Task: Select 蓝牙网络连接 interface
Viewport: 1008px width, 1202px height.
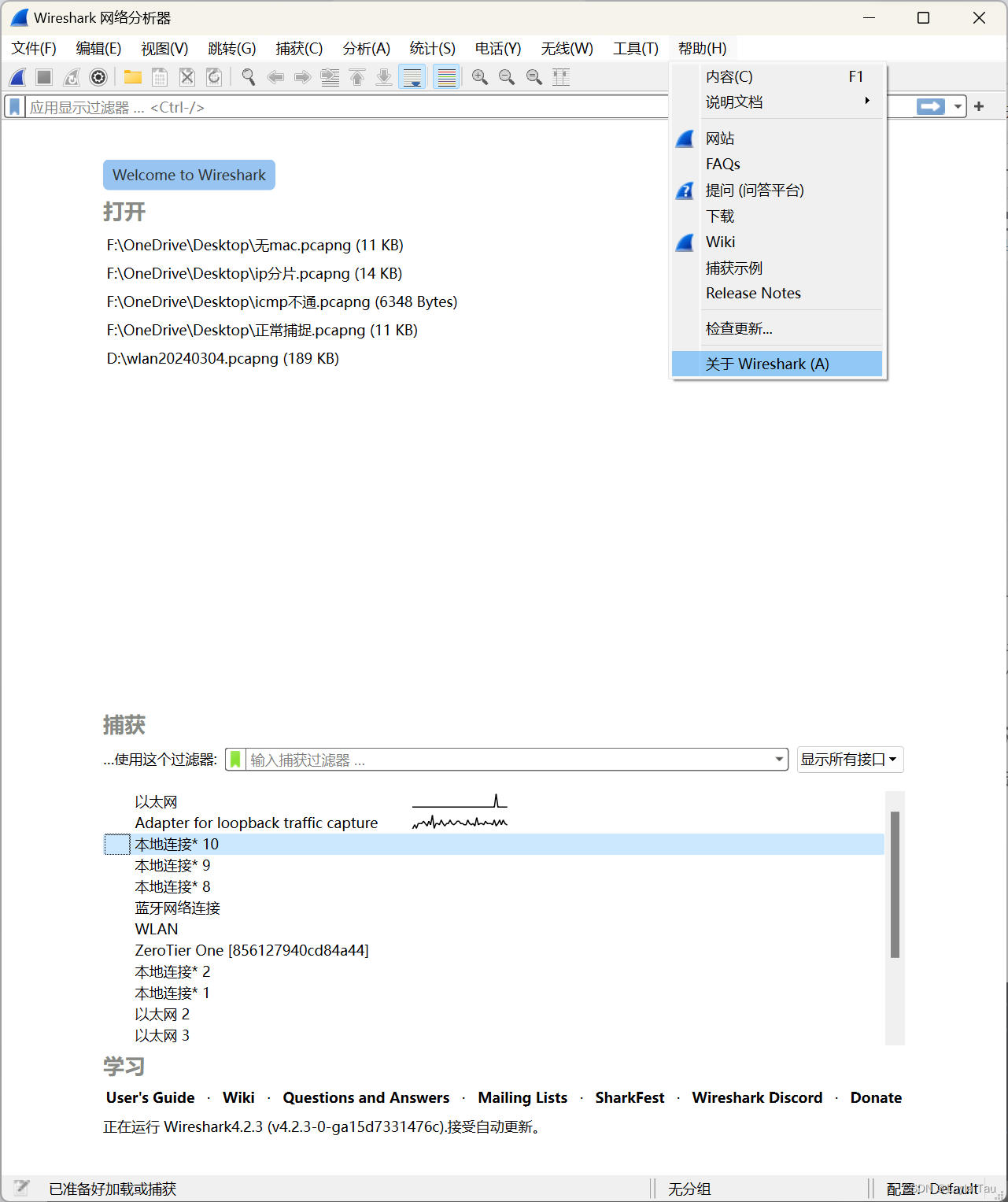Action: pyautogui.click(x=494, y=908)
